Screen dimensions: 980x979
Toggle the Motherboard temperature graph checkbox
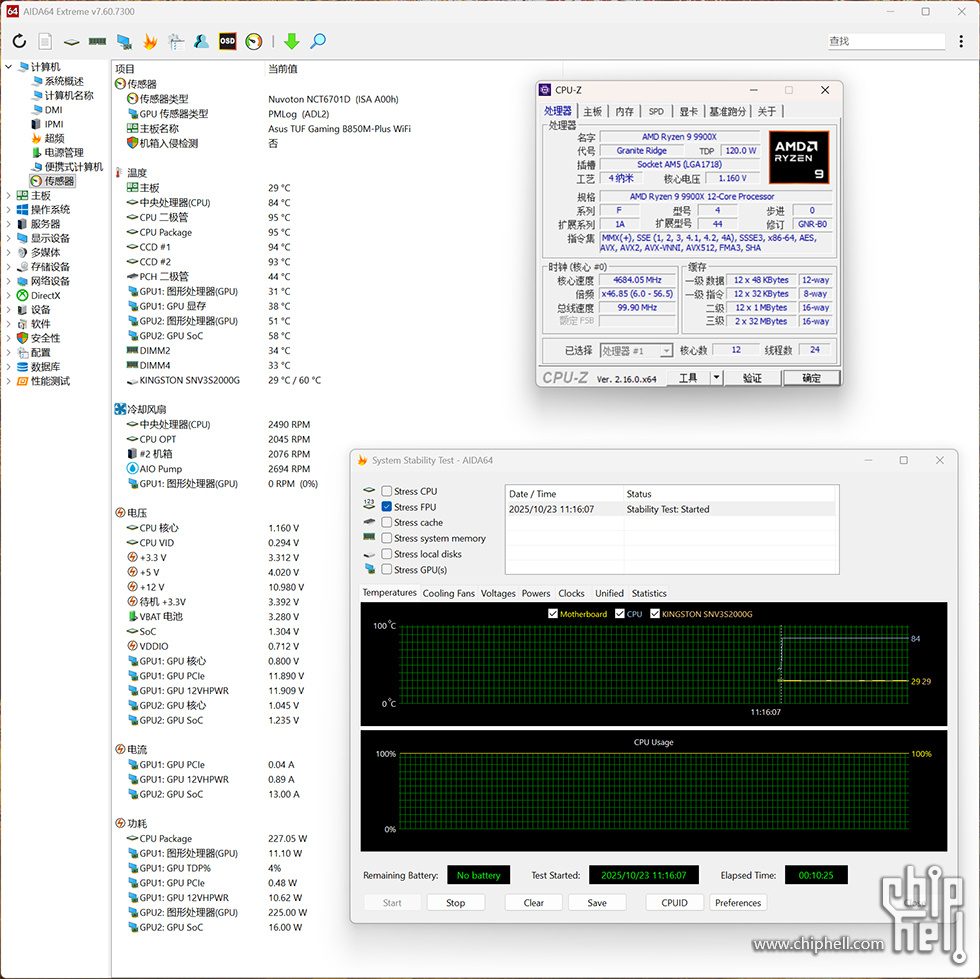(554, 614)
